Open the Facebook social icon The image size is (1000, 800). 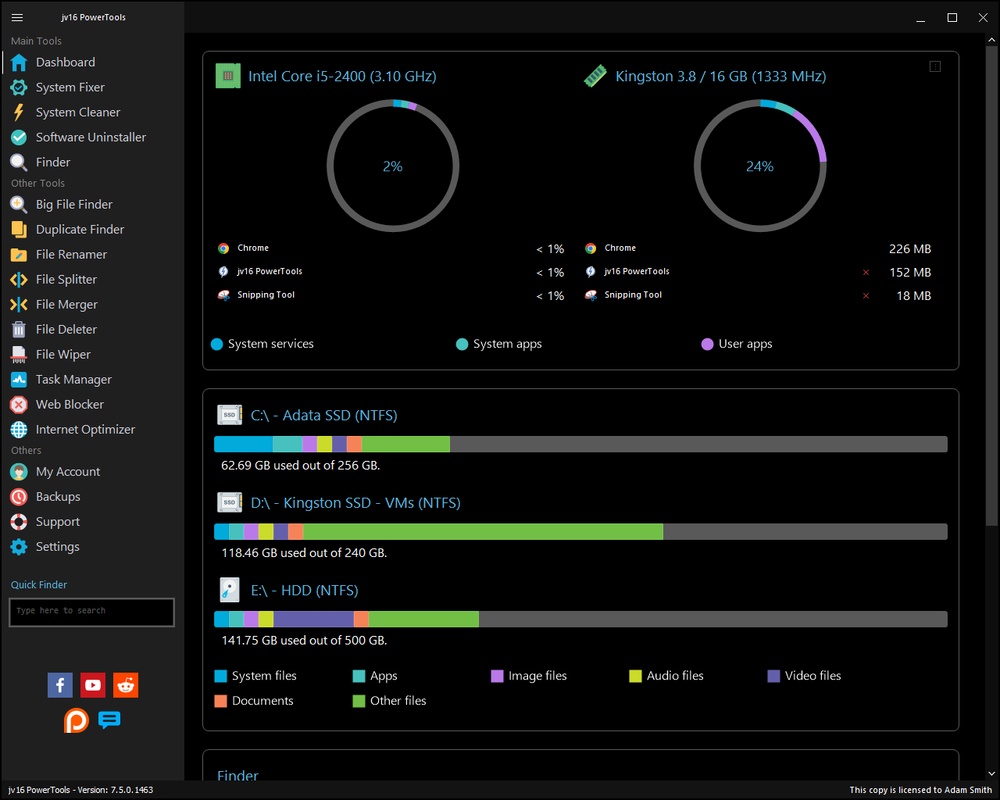[x=60, y=685]
